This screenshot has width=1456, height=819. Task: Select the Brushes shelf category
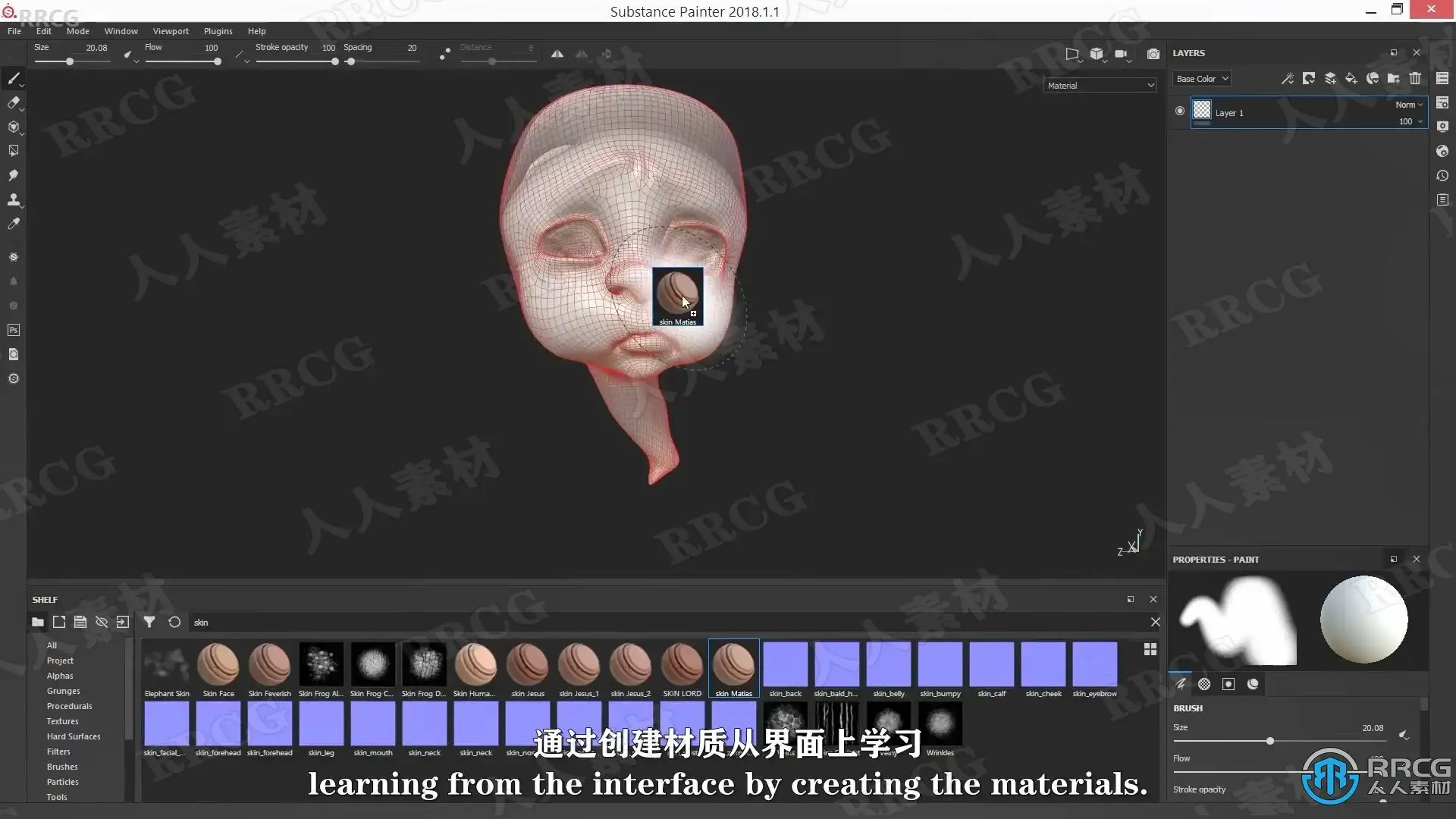tap(62, 767)
